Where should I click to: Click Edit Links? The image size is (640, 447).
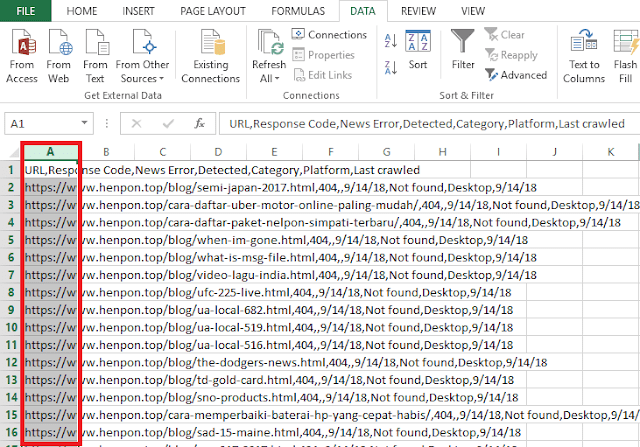click(322, 75)
